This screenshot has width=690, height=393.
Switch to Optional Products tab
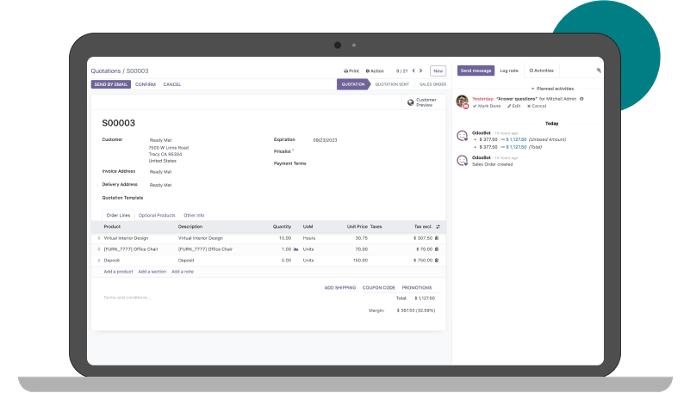coord(157,215)
